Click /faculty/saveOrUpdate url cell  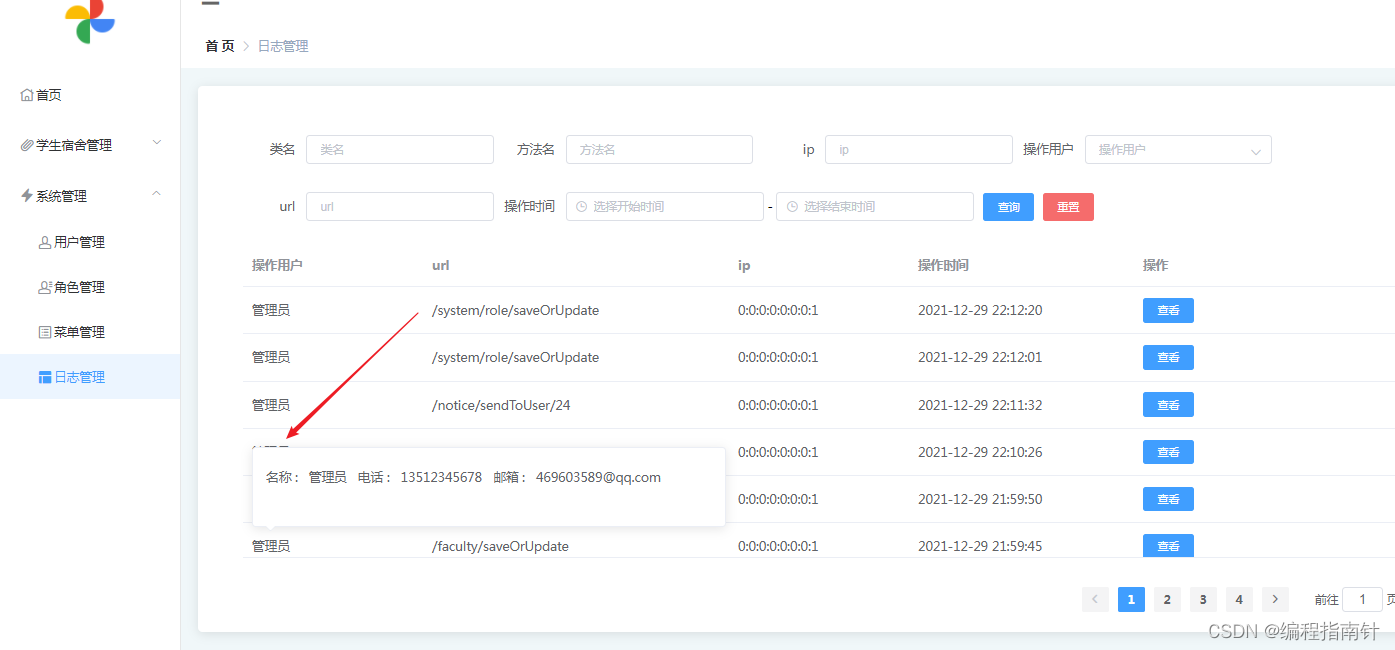click(x=500, y=546)
